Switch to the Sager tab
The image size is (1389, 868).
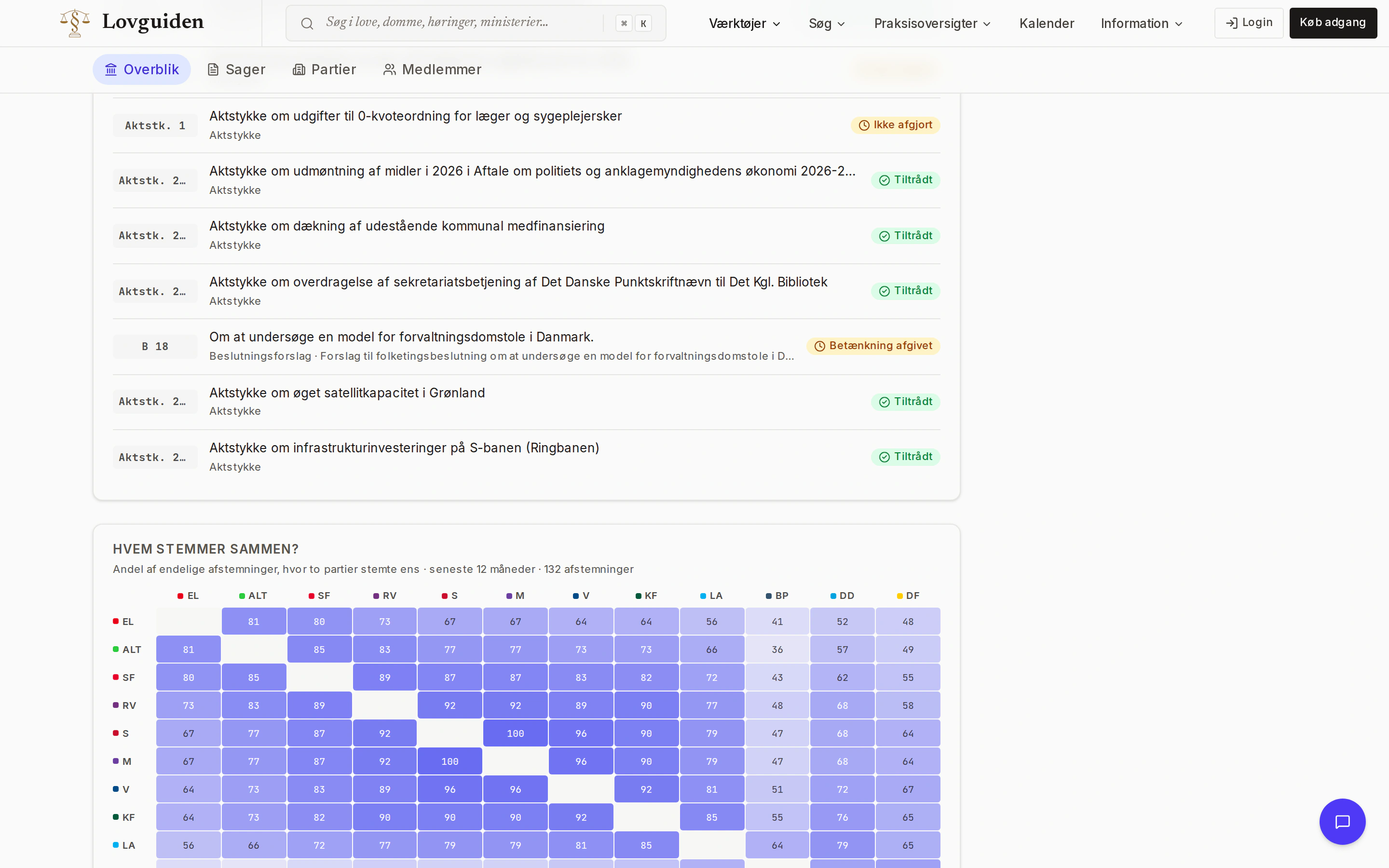tap(236, 69)
